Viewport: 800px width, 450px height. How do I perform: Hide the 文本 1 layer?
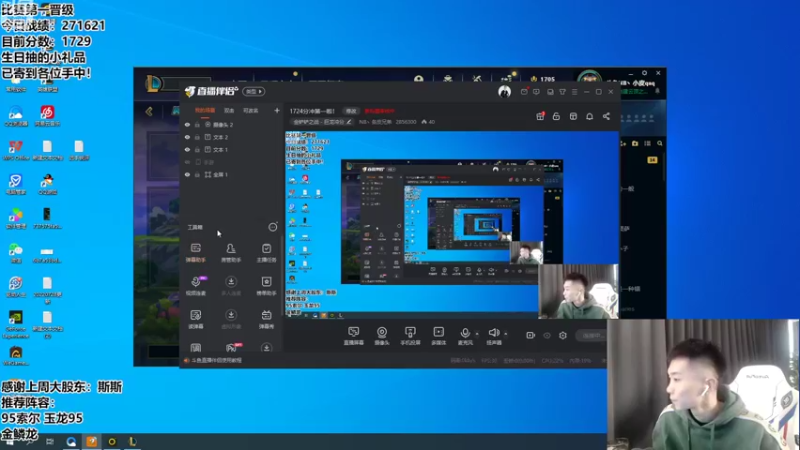click(187, 149)
